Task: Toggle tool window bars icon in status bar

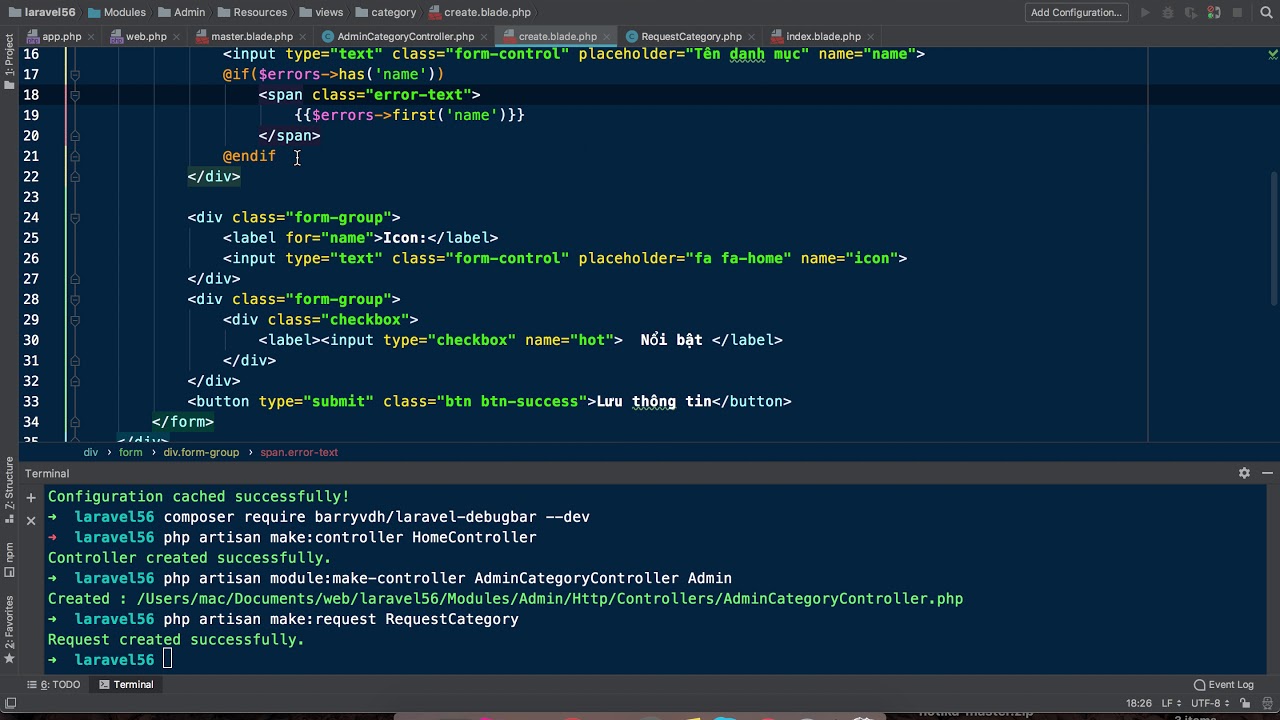Action: (9, 703)
